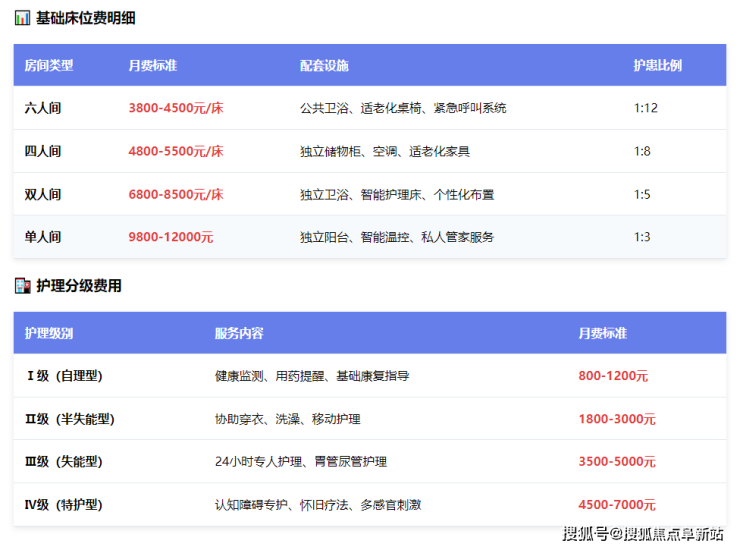This screenshot has height=550, width=740.
Task: Click the fee 1800-3000元
Action: (x=617, y=419)
